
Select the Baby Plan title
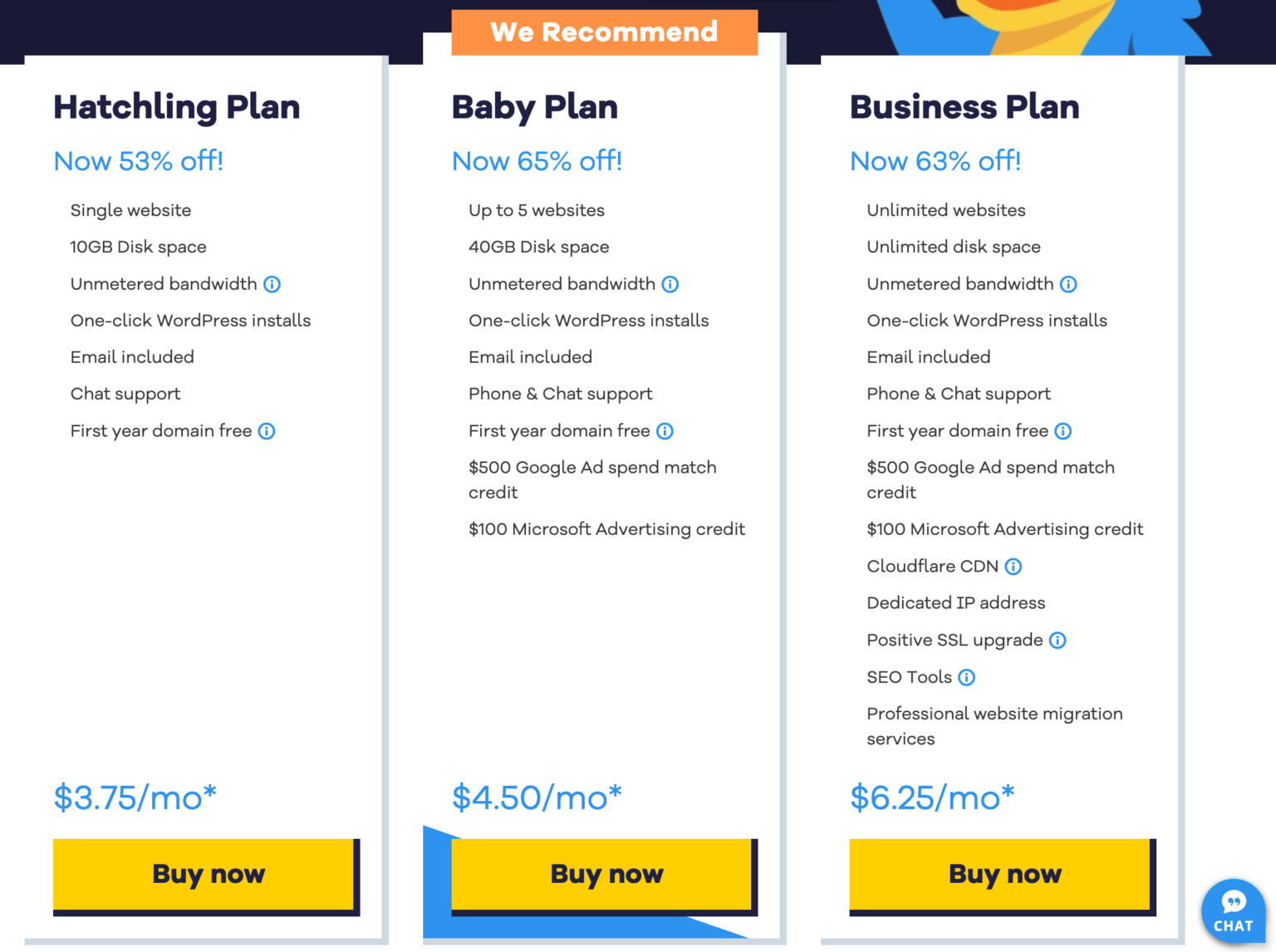click(535, 107)
